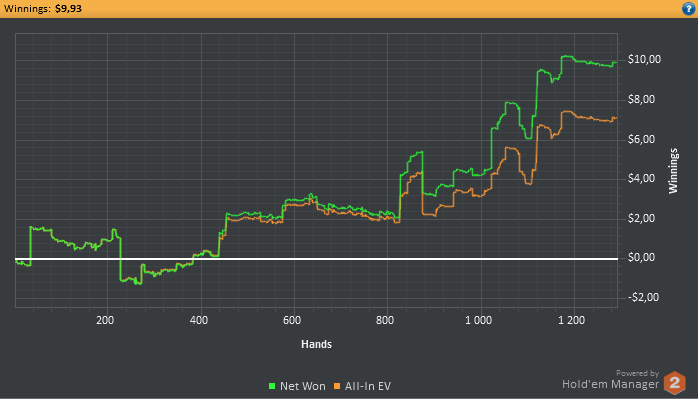
Task: Click the vertical Winnings axis title
Action: point(673,171)
